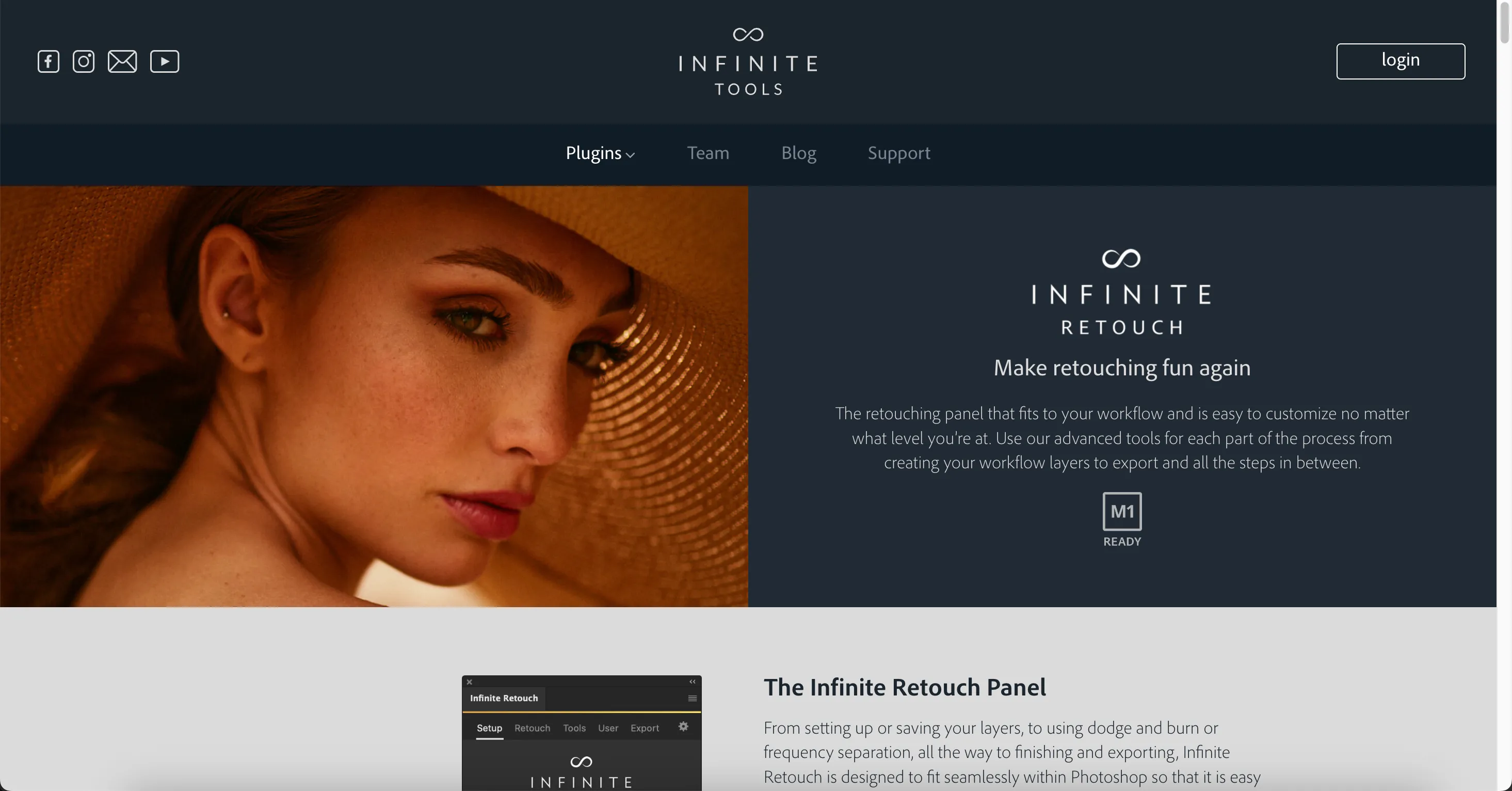The image size is (1512, 791).
Task: Expand the Plugins dropdown menu
Action: pyautogui.click(x=600, y=153)
